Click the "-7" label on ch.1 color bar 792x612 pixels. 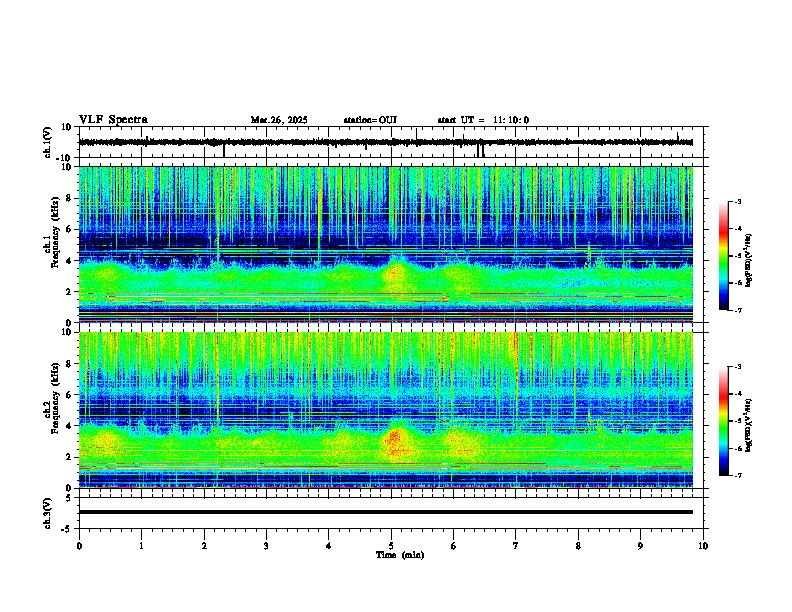click(737, 310)
